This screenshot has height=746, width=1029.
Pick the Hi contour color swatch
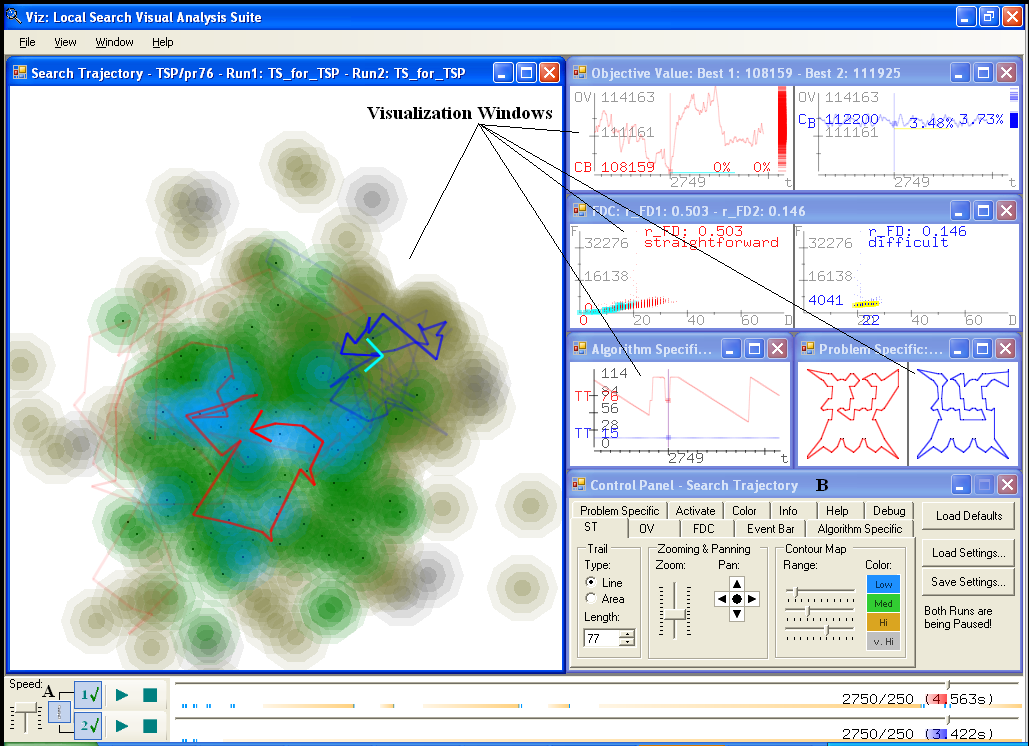[x=883, y=623]
